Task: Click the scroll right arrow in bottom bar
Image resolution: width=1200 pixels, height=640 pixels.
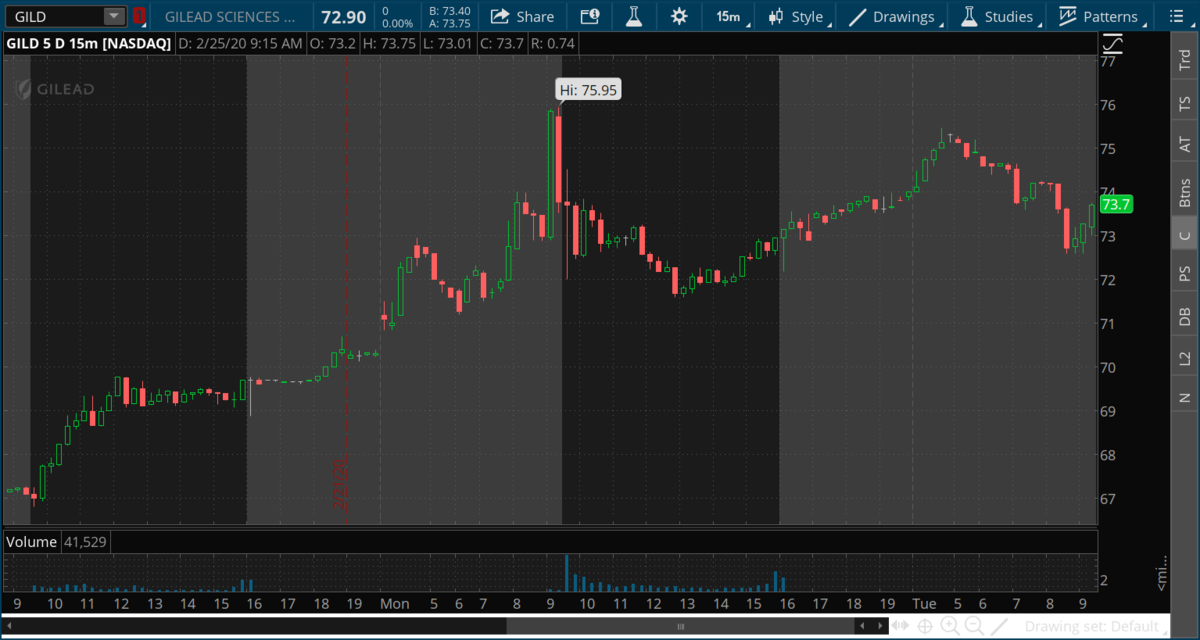Action: (879, 627)
